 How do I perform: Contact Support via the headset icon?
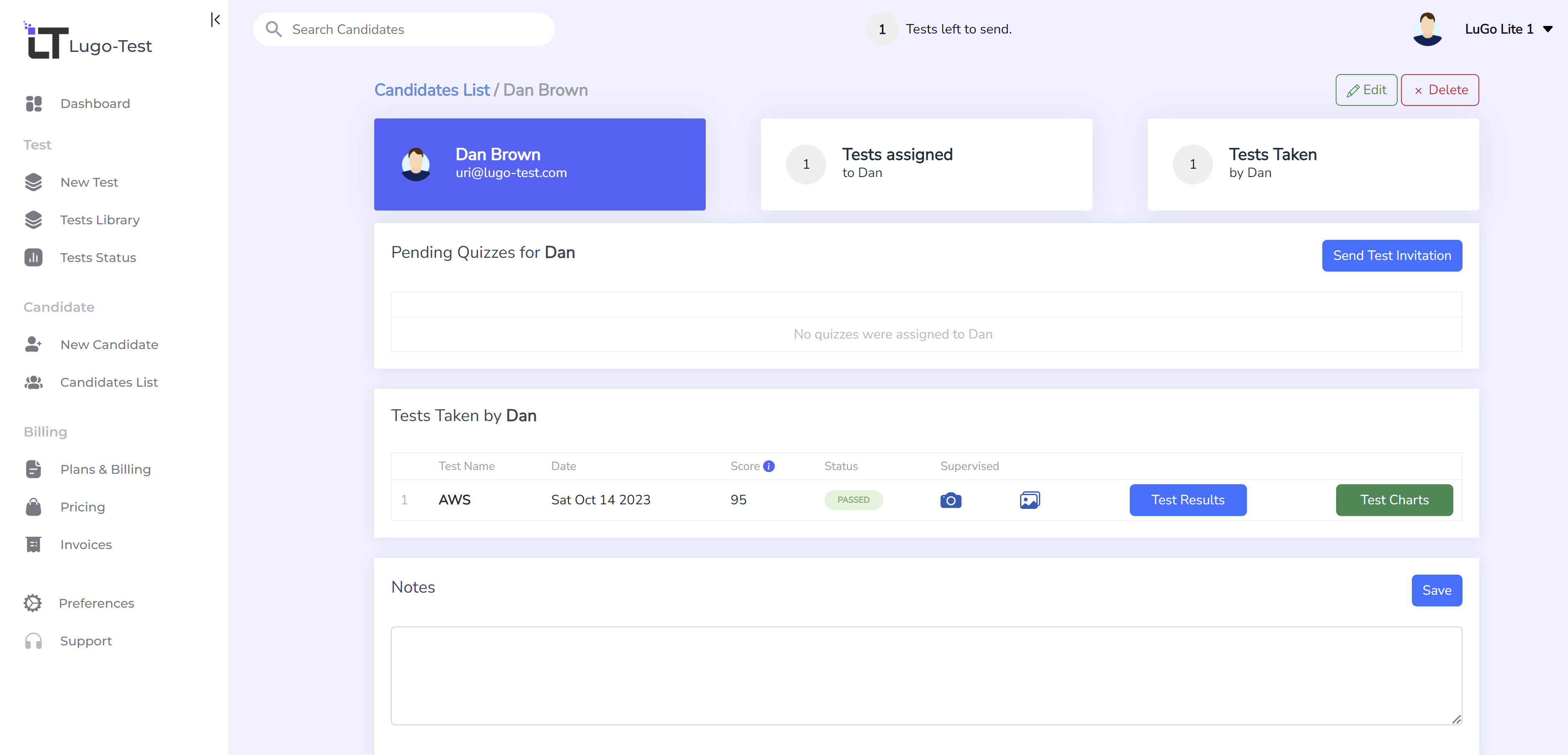click(x=33, y=641)
